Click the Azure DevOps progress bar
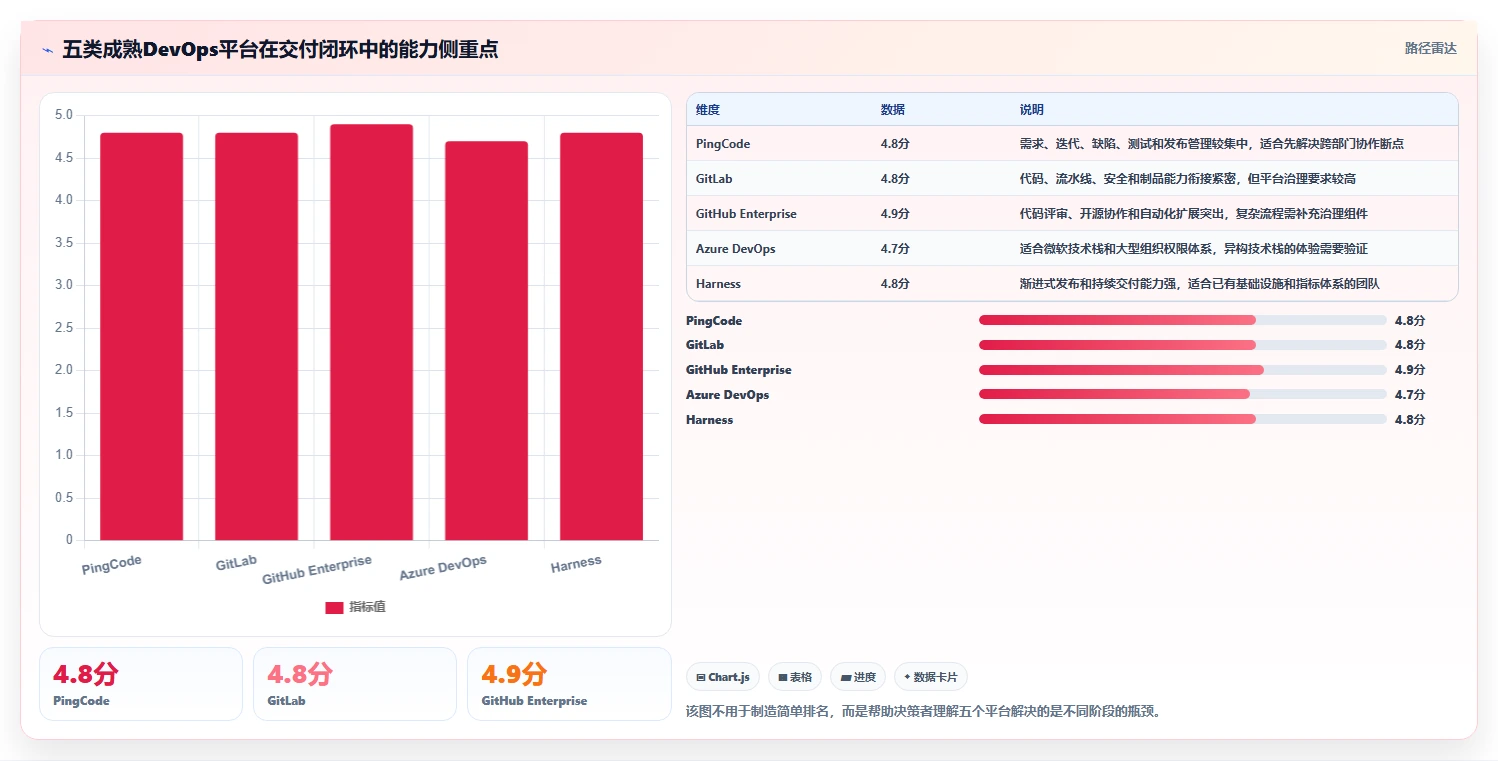The width and height of the screenshot is (1498, 761). [x=1183, y=395]
